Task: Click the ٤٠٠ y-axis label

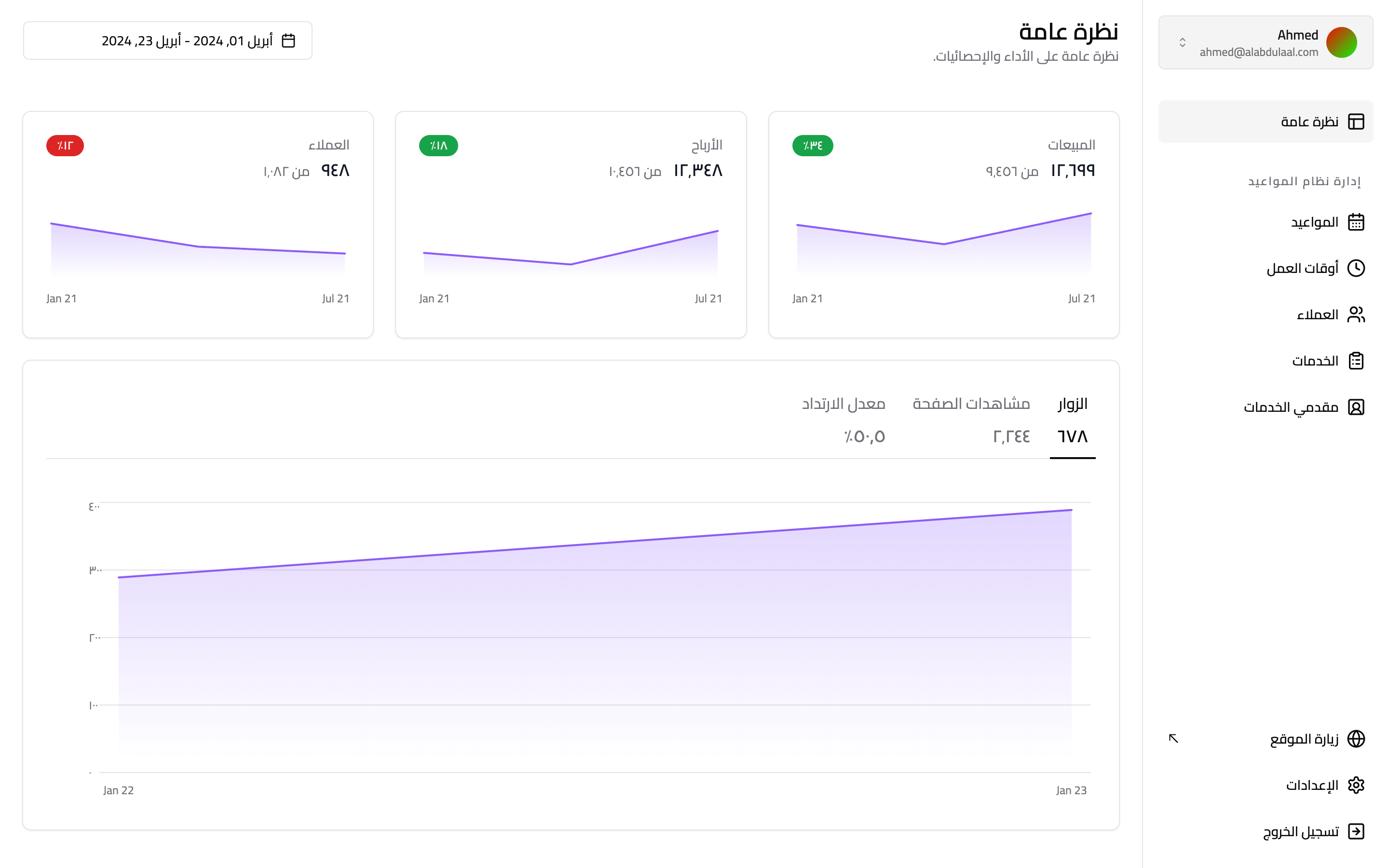Action: tap(94, 506)
